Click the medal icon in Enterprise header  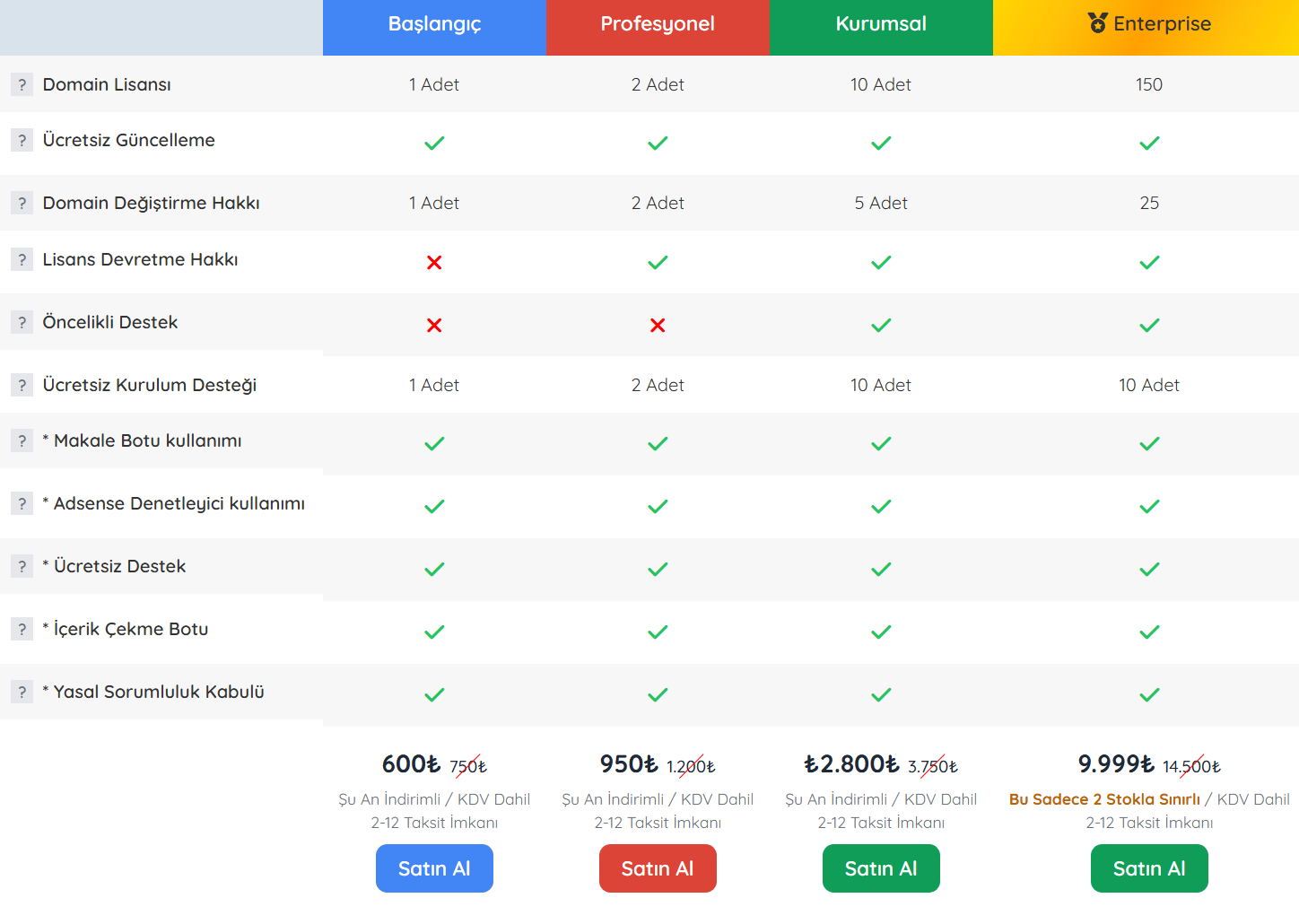point(1098,23)
